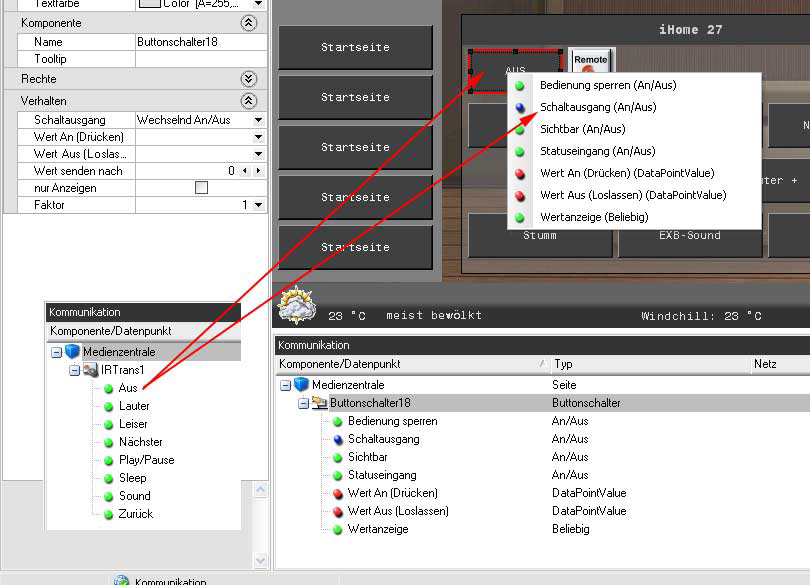The height and width of the screenshot is (585, 810).
Task: Collapse the Medienzentrale node in left tree
Action: pyautogui.click(x=56, y=352)
